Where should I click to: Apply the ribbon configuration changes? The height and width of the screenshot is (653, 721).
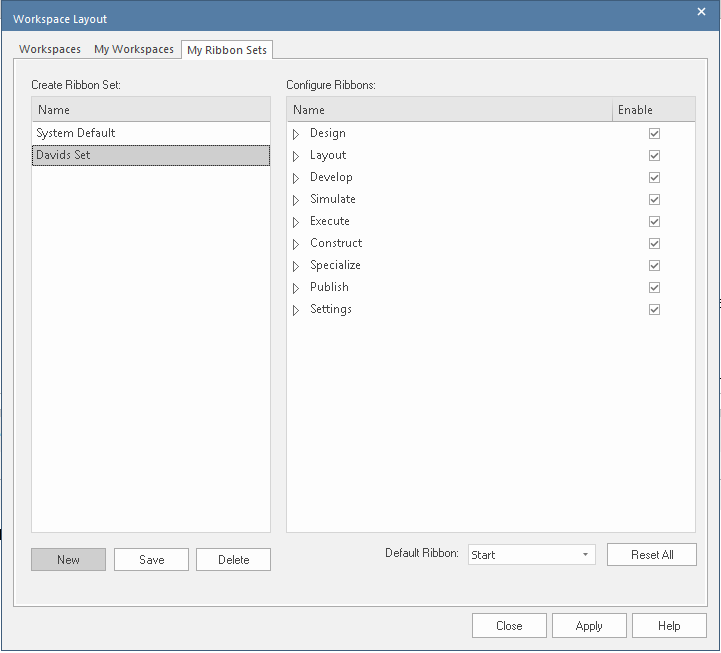[589, 626]
